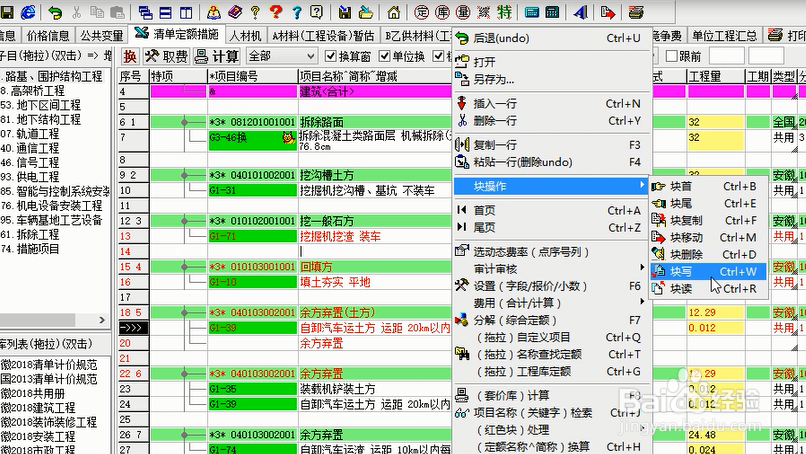
Task: Expand the 块操作 submenu entry
Action: click(552, 186)
